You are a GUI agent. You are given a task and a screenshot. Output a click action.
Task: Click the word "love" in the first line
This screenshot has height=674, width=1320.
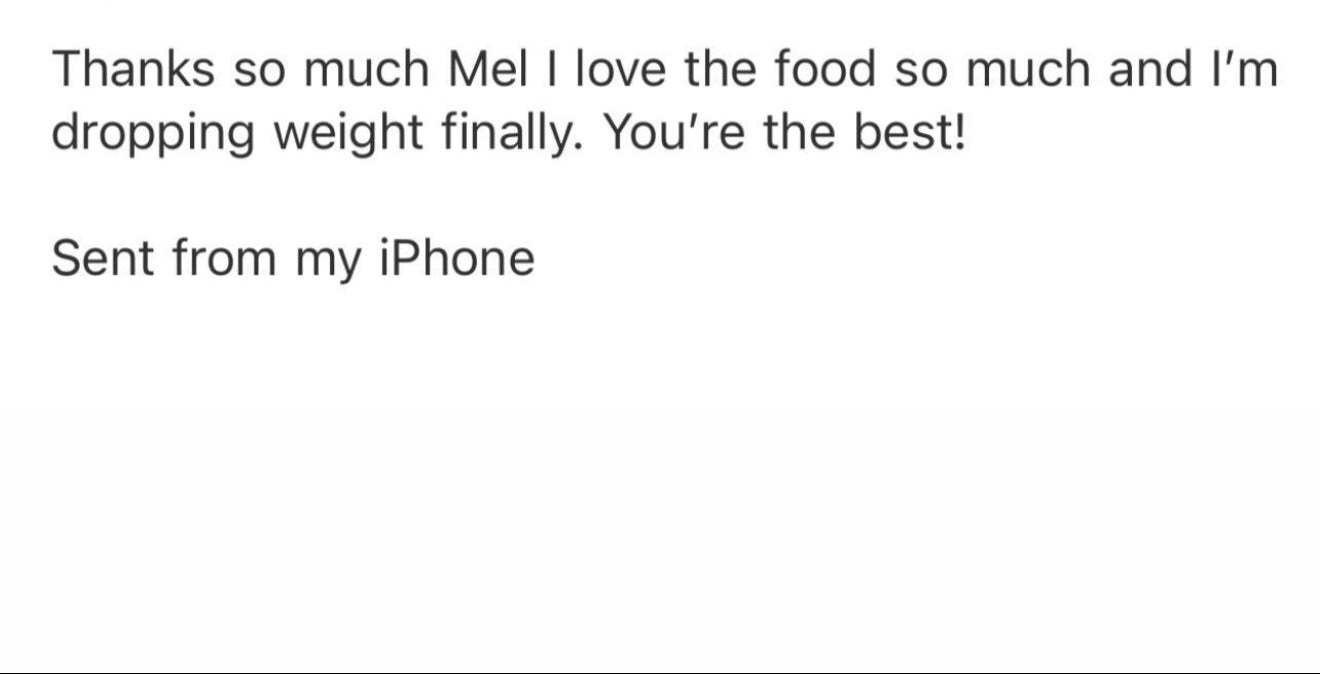pos(628,70)
